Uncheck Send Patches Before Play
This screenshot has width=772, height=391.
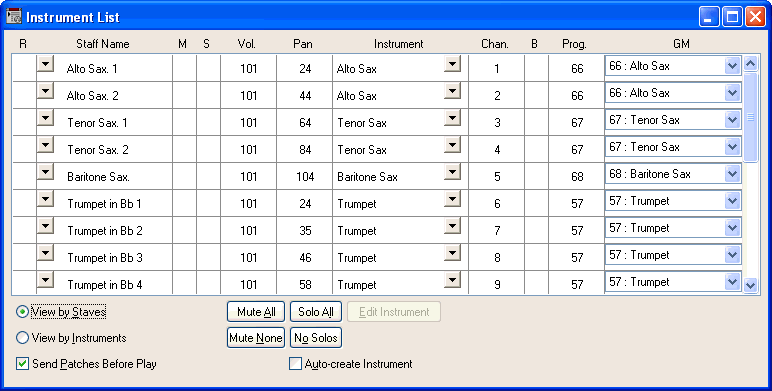click(x=22, y=364)
